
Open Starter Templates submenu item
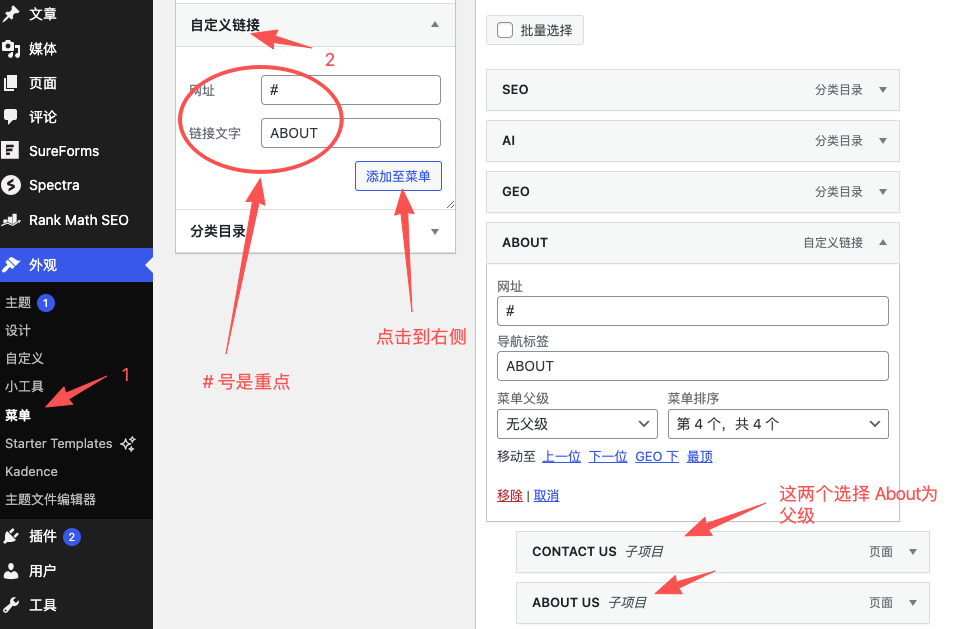(x=59, y=443)
